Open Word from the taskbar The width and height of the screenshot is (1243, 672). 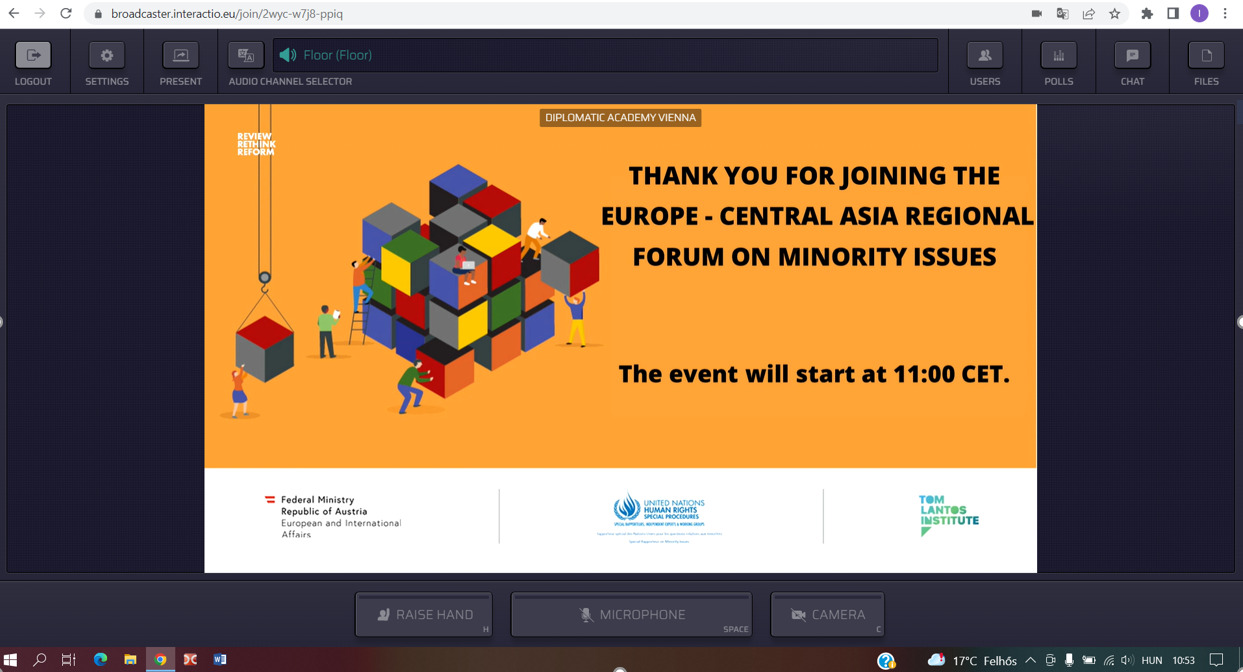(220, 660)
